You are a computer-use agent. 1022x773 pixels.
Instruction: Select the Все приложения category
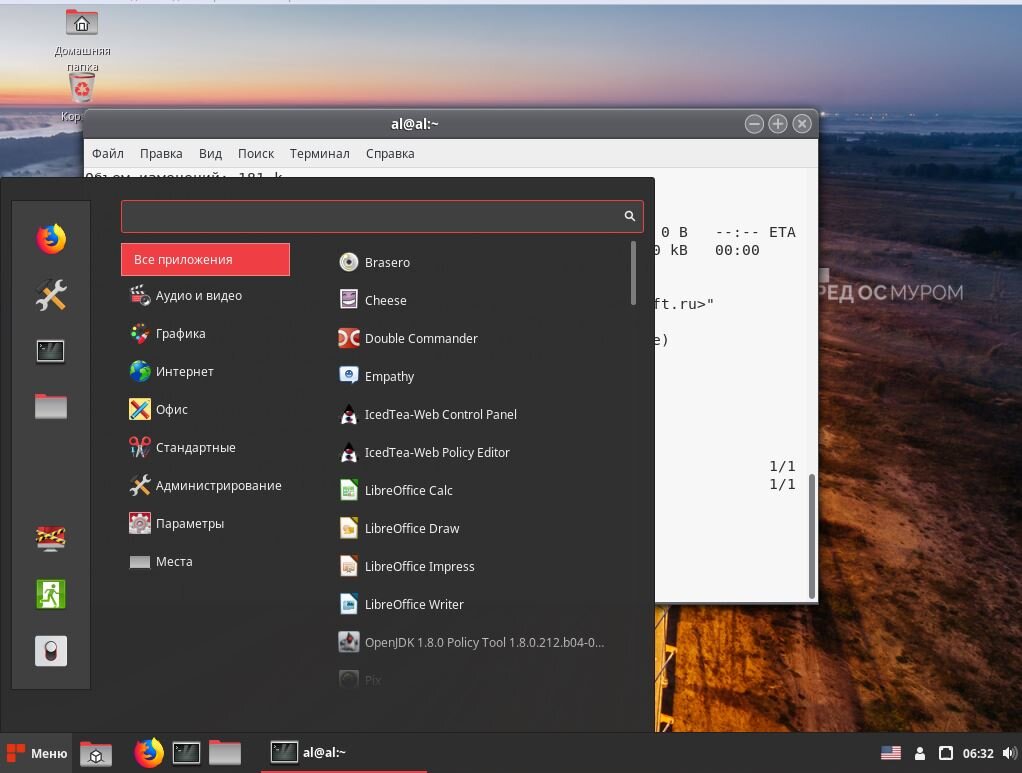pyautogui.click(x=205, y=259)
